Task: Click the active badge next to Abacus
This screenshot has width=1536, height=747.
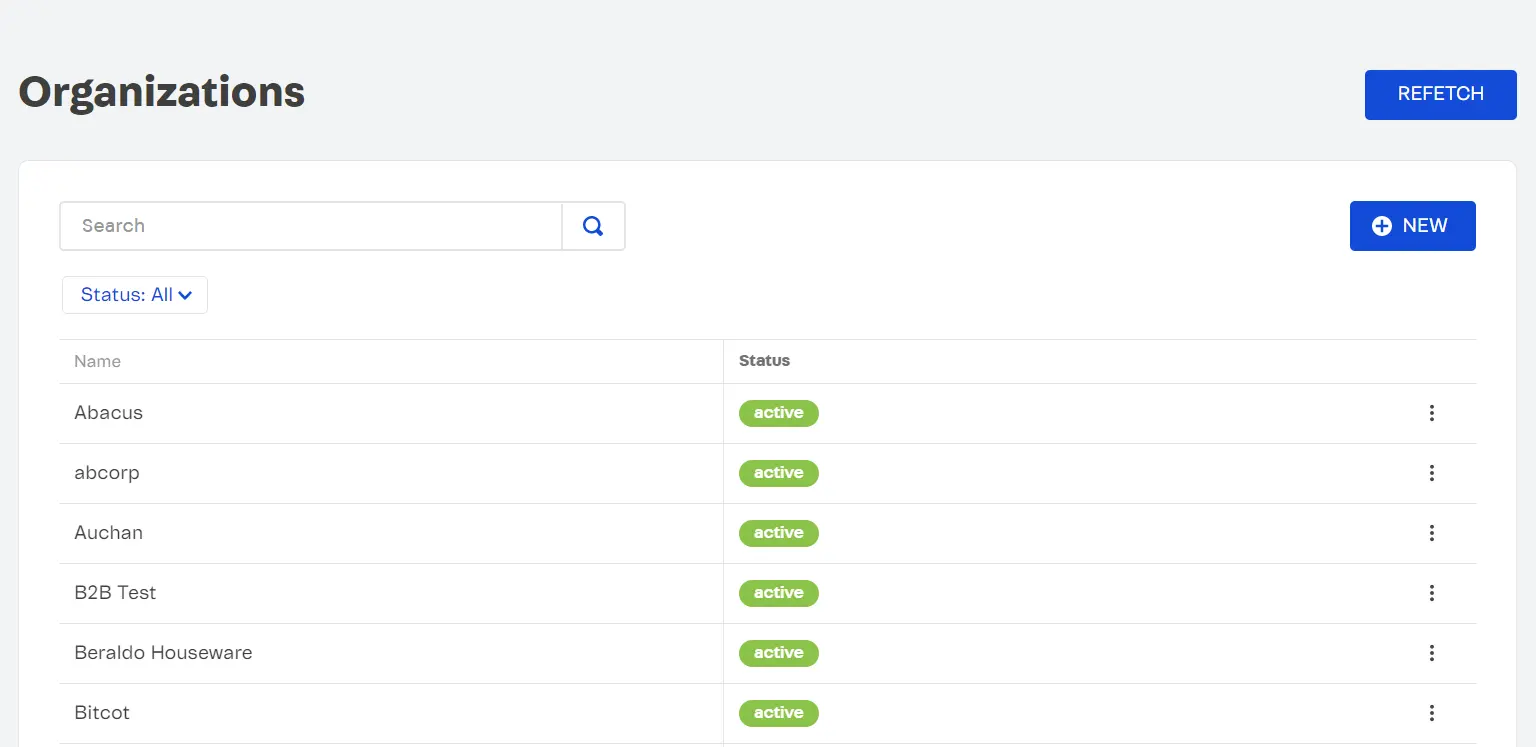Action: click(779, 413)
